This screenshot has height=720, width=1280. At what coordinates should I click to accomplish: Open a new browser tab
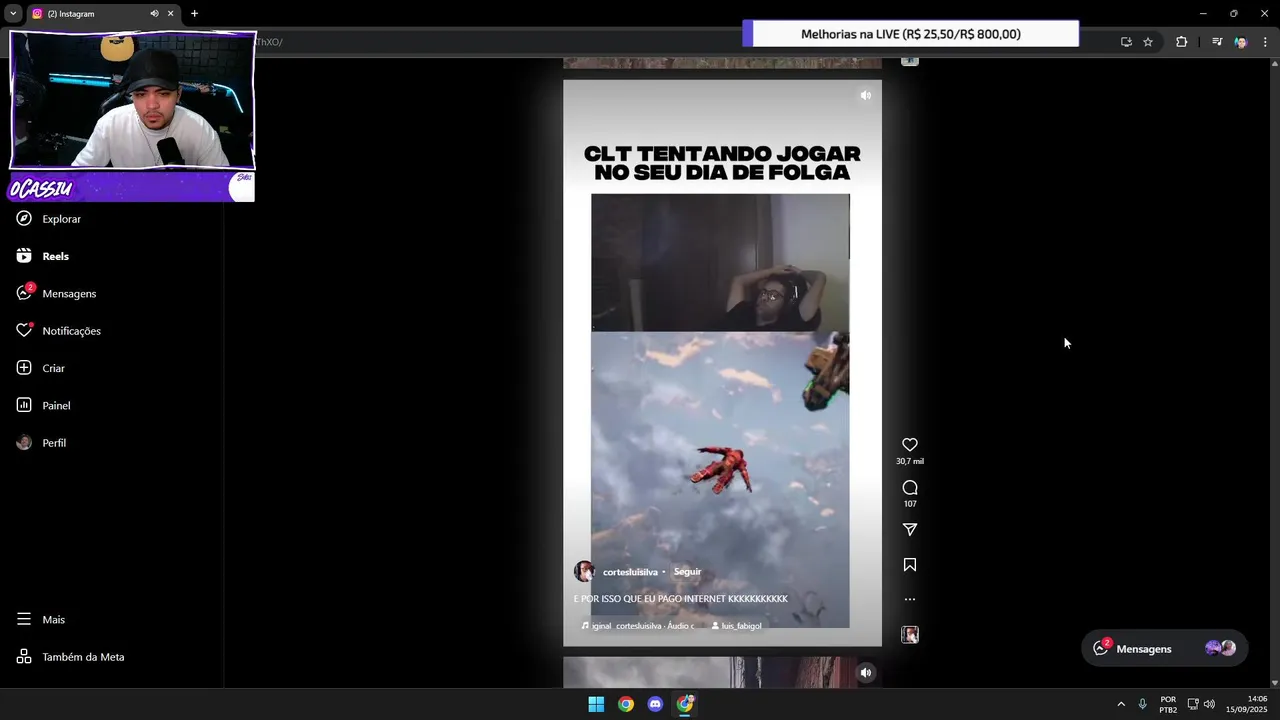pos(194,14)
